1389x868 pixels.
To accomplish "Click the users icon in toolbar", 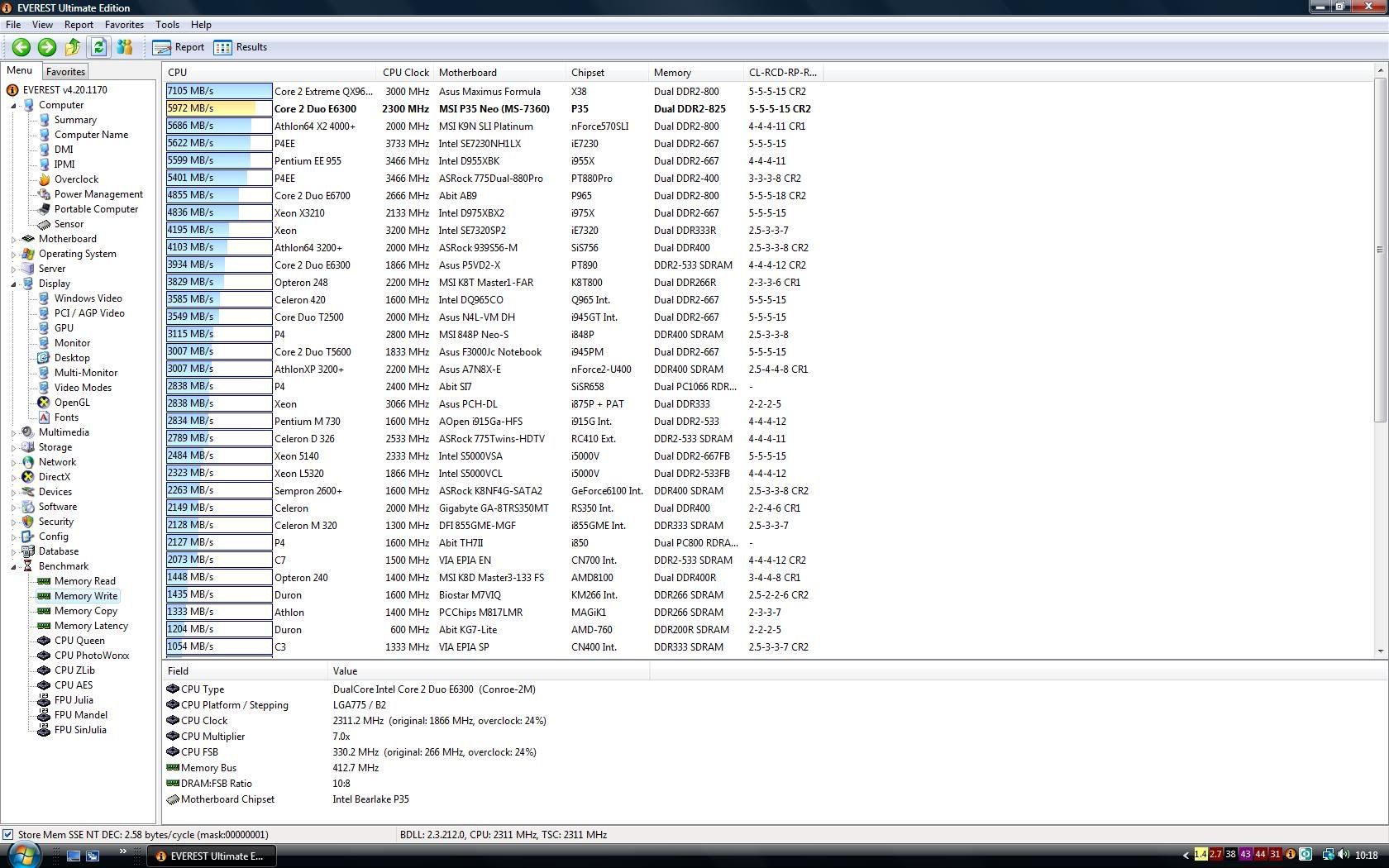I will coord(125,47).
